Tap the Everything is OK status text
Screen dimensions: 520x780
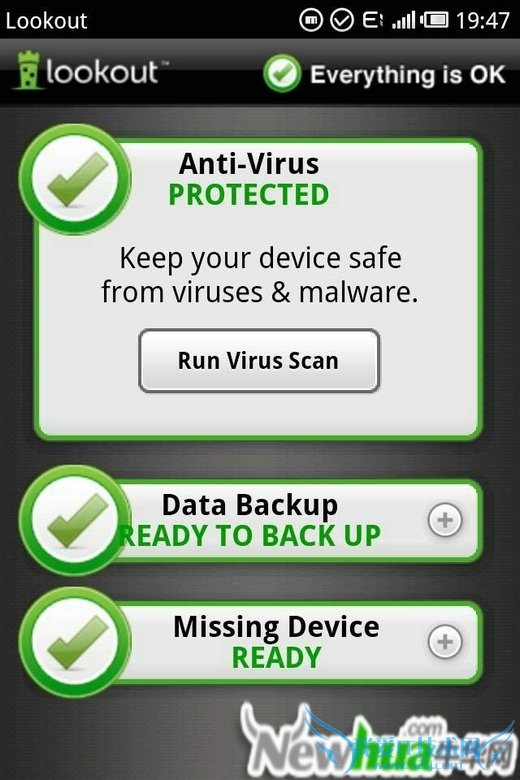408,75
